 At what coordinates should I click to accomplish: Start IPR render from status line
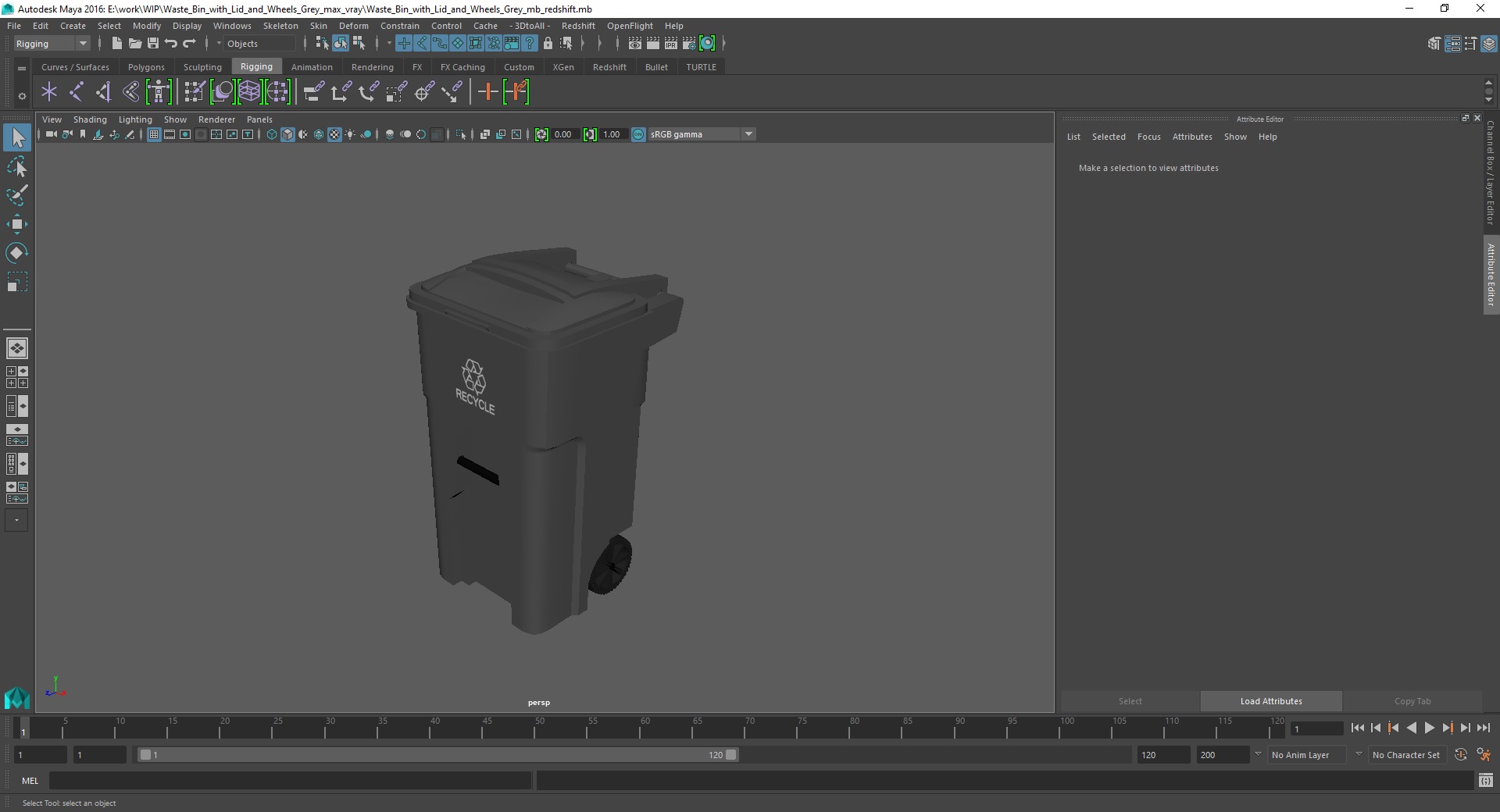click(x=671, y=44)
